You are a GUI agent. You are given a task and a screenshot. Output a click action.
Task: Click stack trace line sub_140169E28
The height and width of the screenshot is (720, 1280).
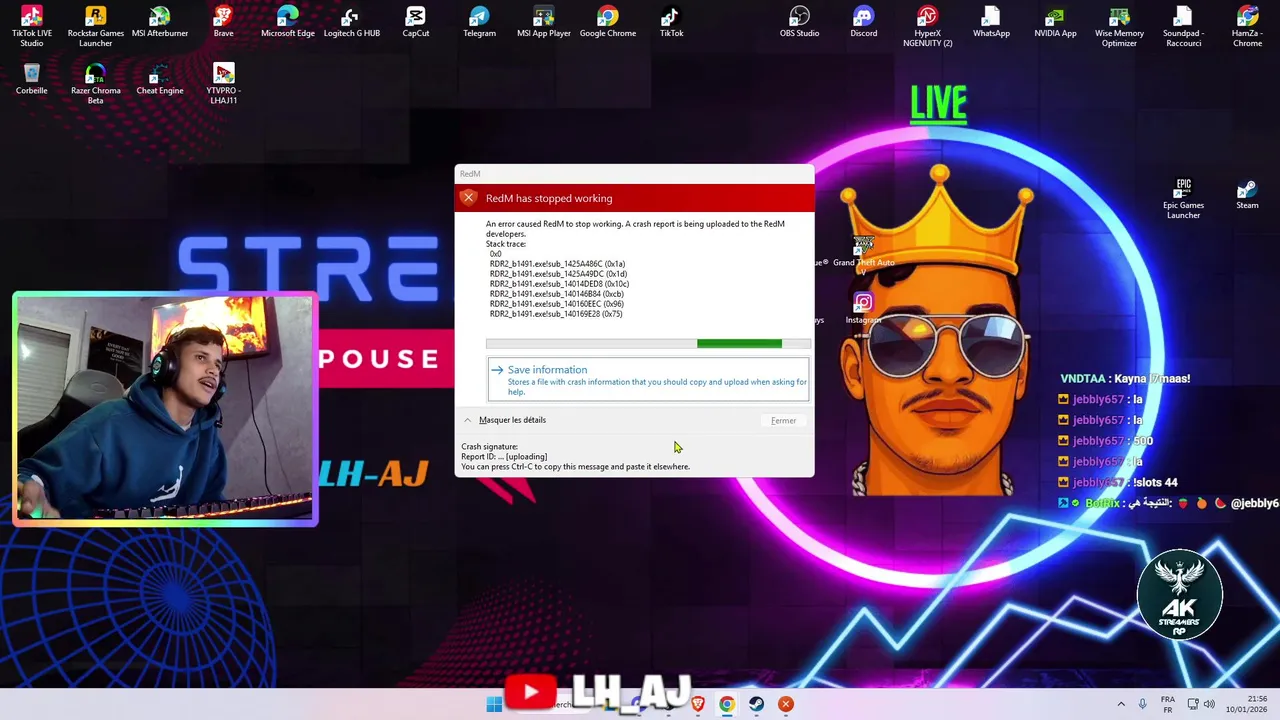[556, 314]
